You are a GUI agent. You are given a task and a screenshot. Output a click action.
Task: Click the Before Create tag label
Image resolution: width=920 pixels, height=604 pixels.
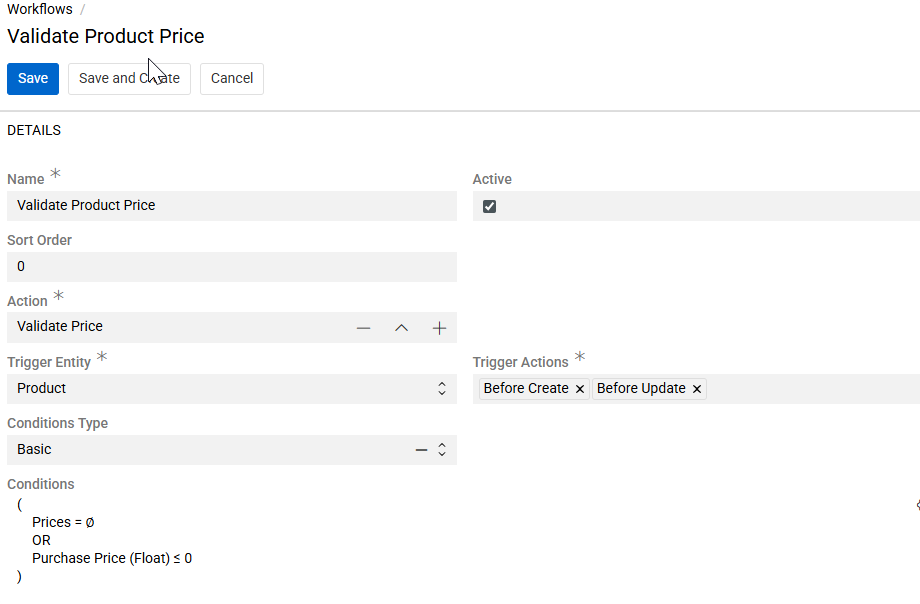[x=525, y=389]
